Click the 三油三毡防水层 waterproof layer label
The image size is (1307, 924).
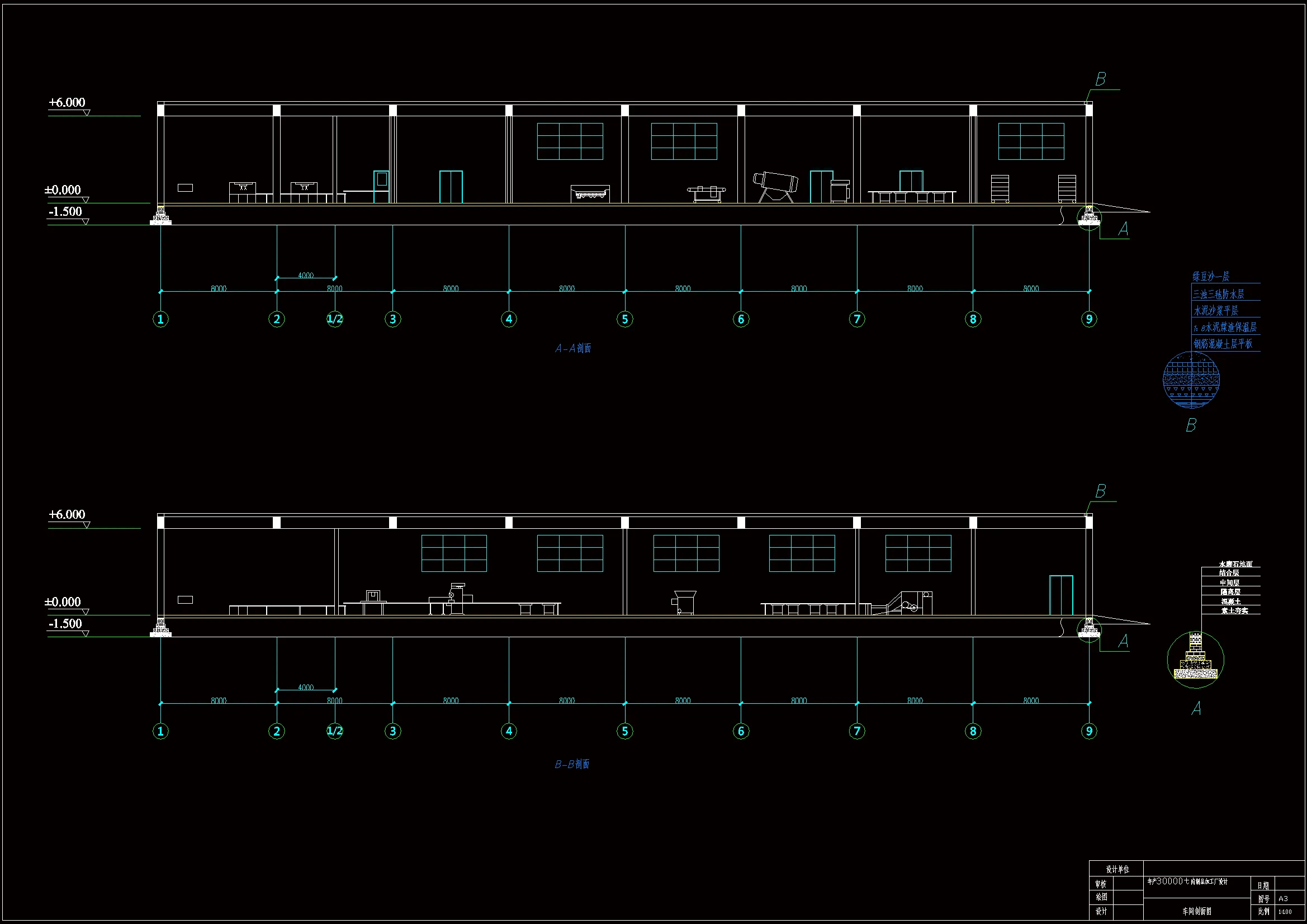(x=1219, y=295)
